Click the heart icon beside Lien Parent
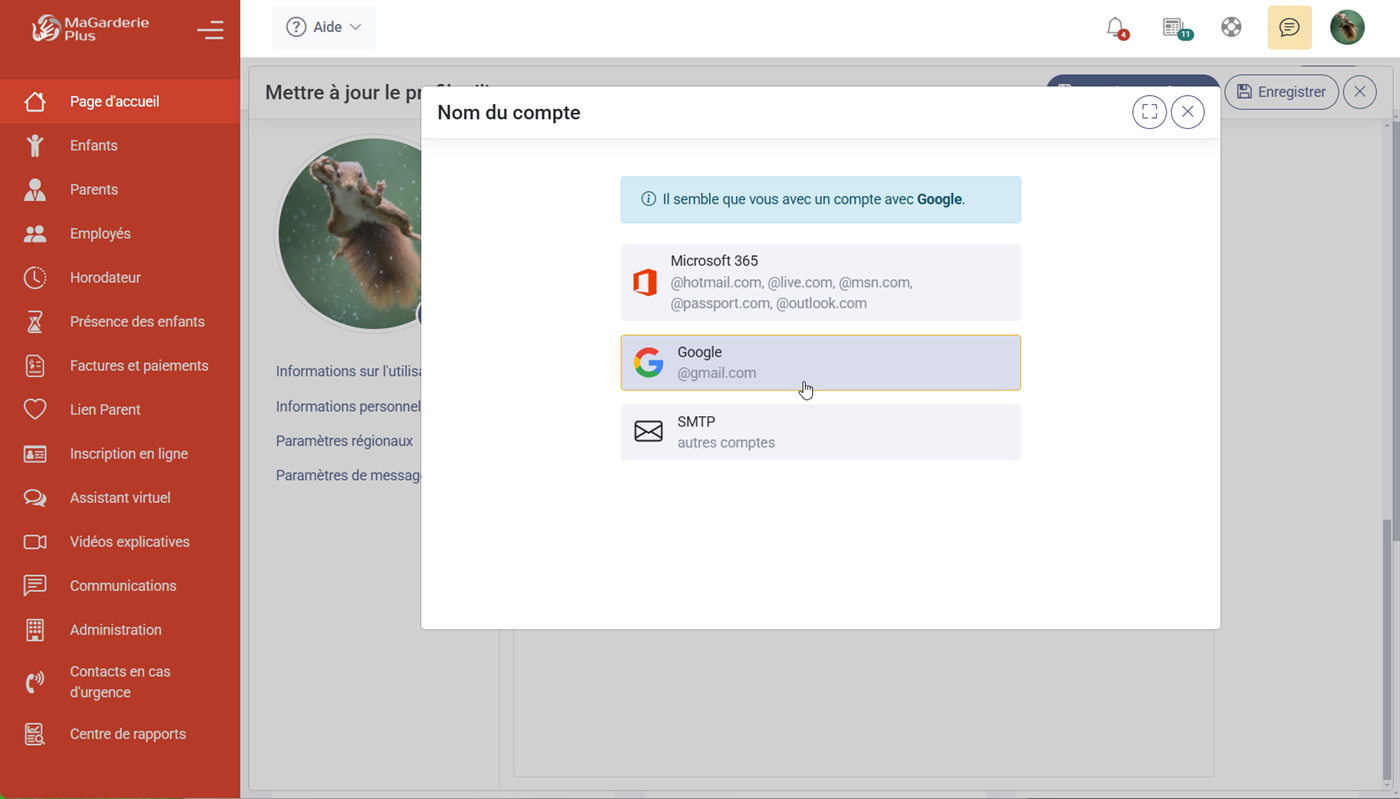 click(x=35, y=409)
